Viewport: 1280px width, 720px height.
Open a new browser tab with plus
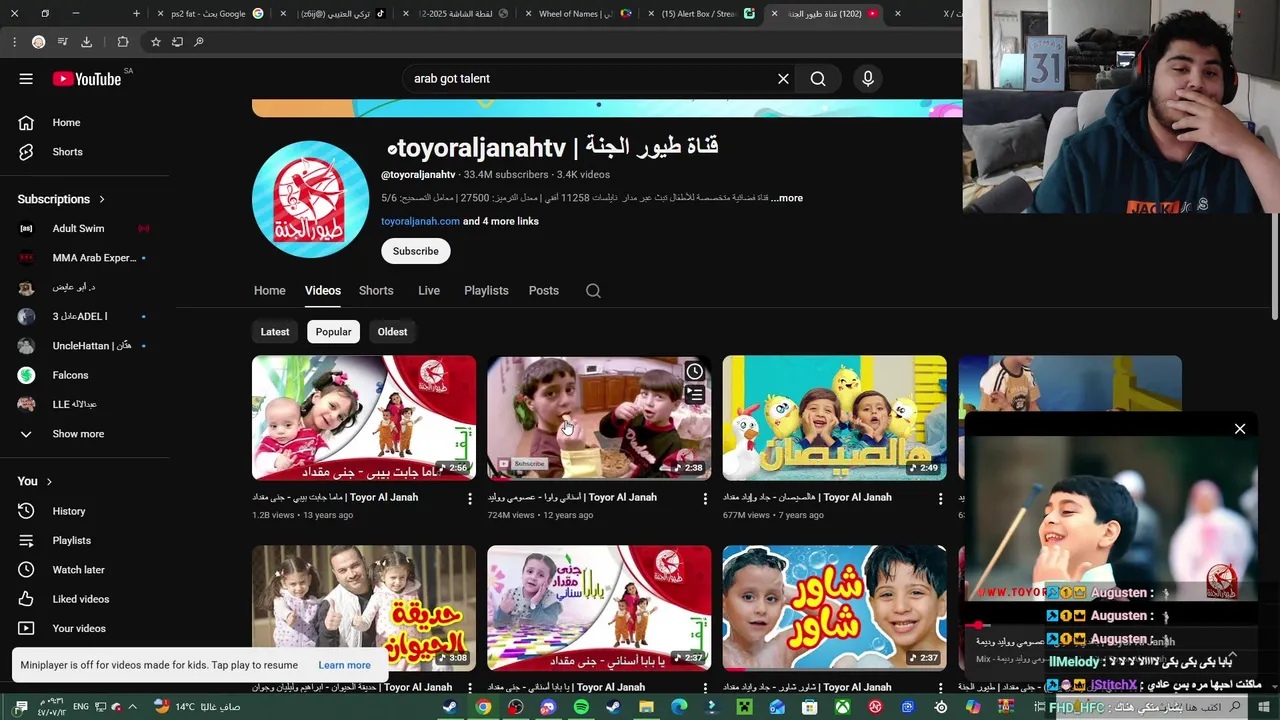(137, 14)
